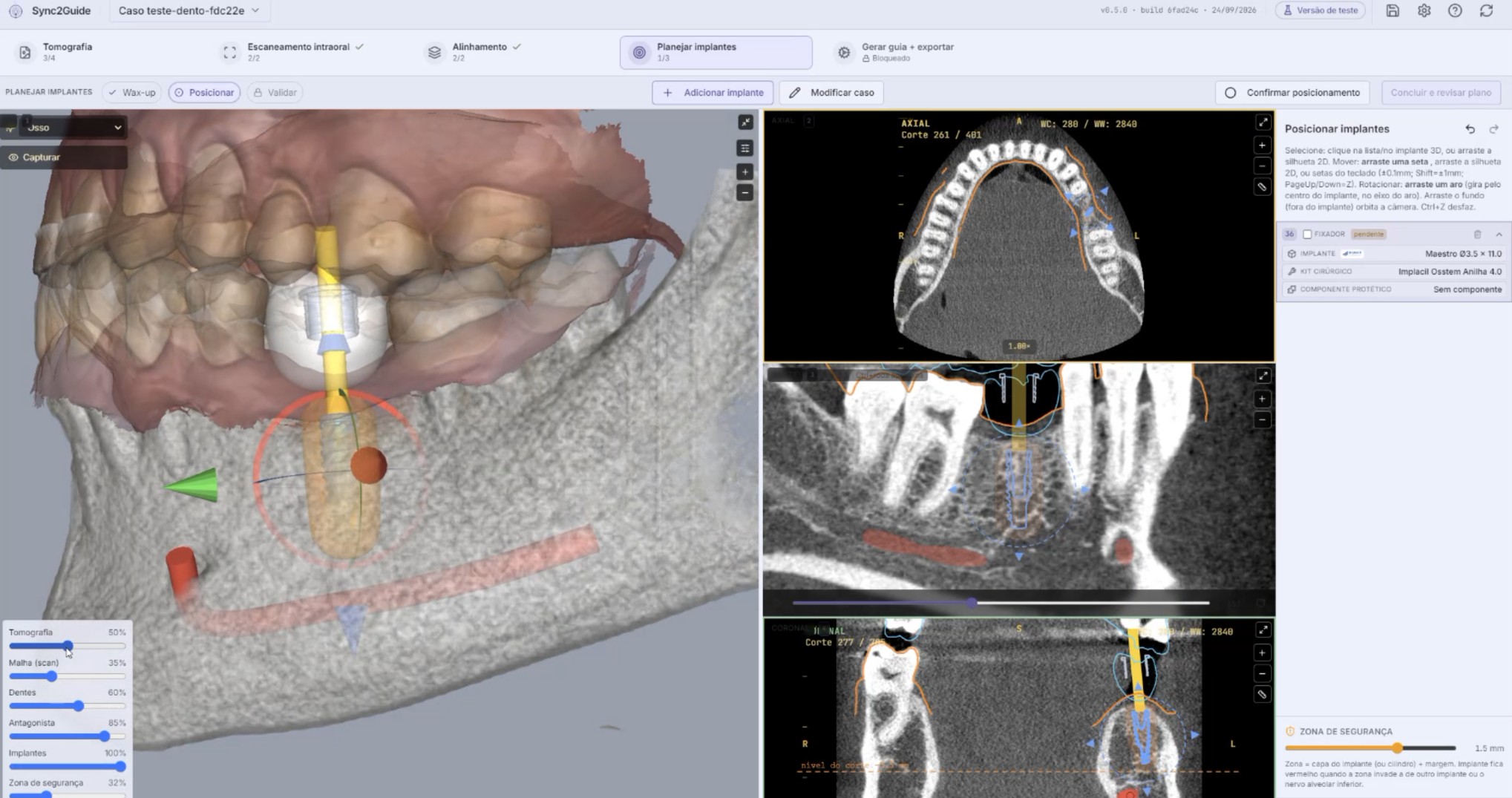Open Componente protético selector row
The width and height of the screenshot is (1512, 798).
tap(1393, 290)
